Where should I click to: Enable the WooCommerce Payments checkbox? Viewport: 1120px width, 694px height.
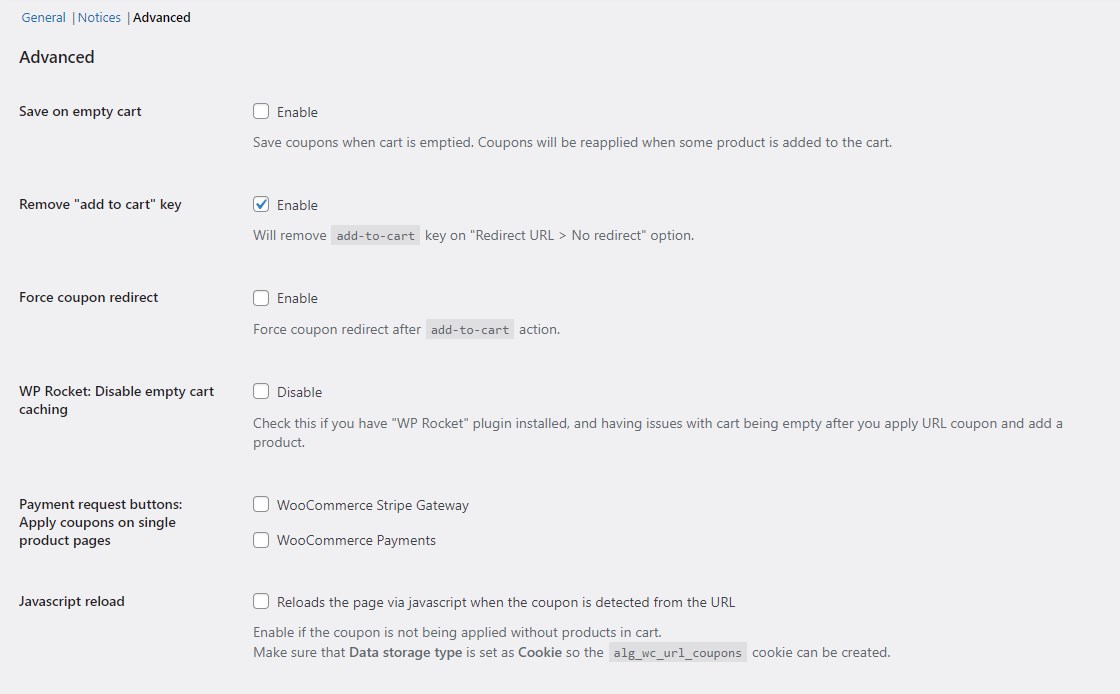pos(261,540)
